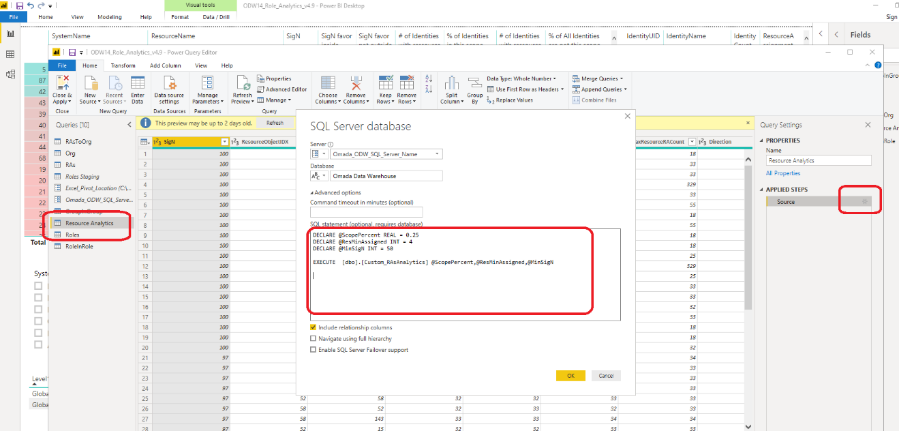Switch to Add Column ribbon tab
Viewport: 899px width, 431px height.
coord(166,66)
